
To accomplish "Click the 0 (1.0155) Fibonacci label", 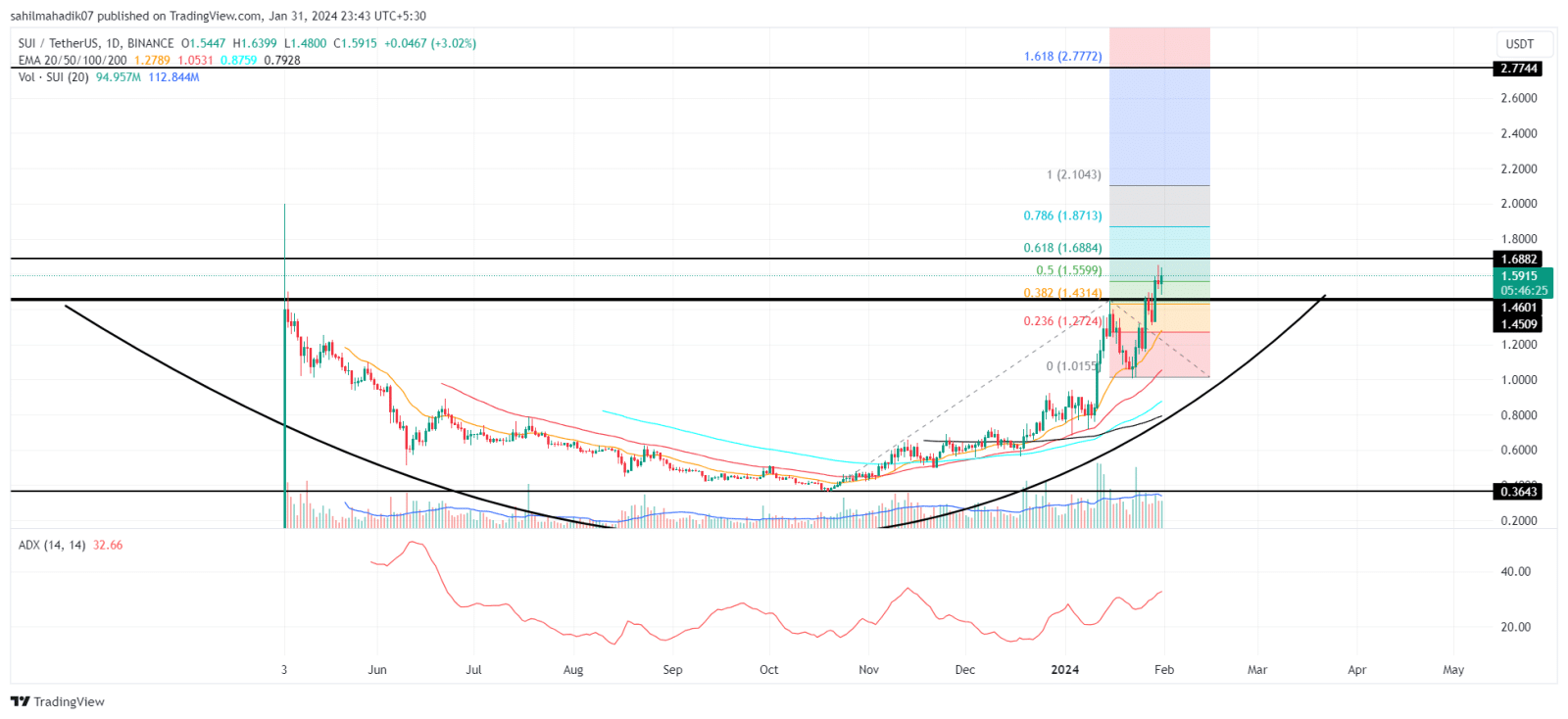I will tap(1072, 366).
